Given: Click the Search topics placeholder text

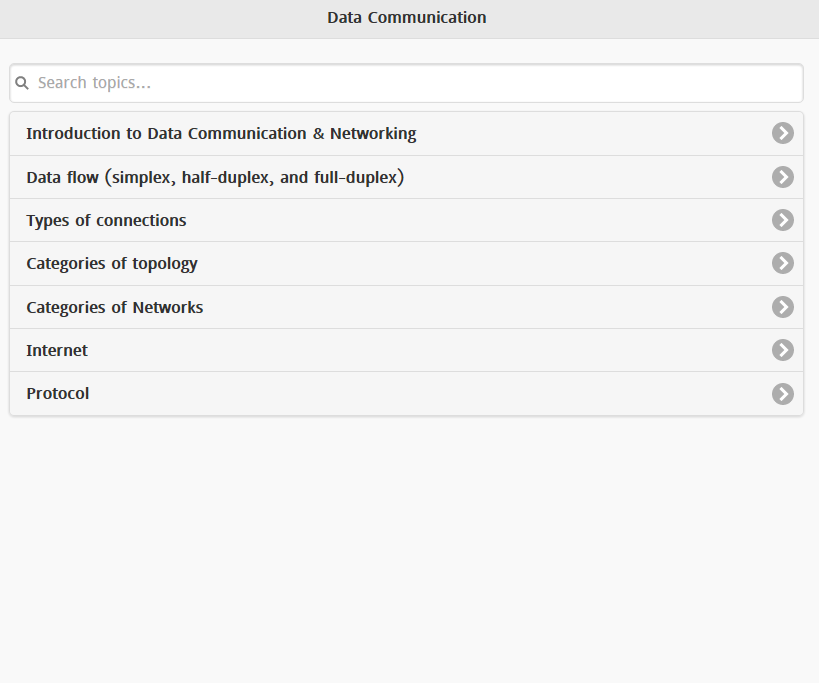Looking at the screenshot, I should 94,83.
